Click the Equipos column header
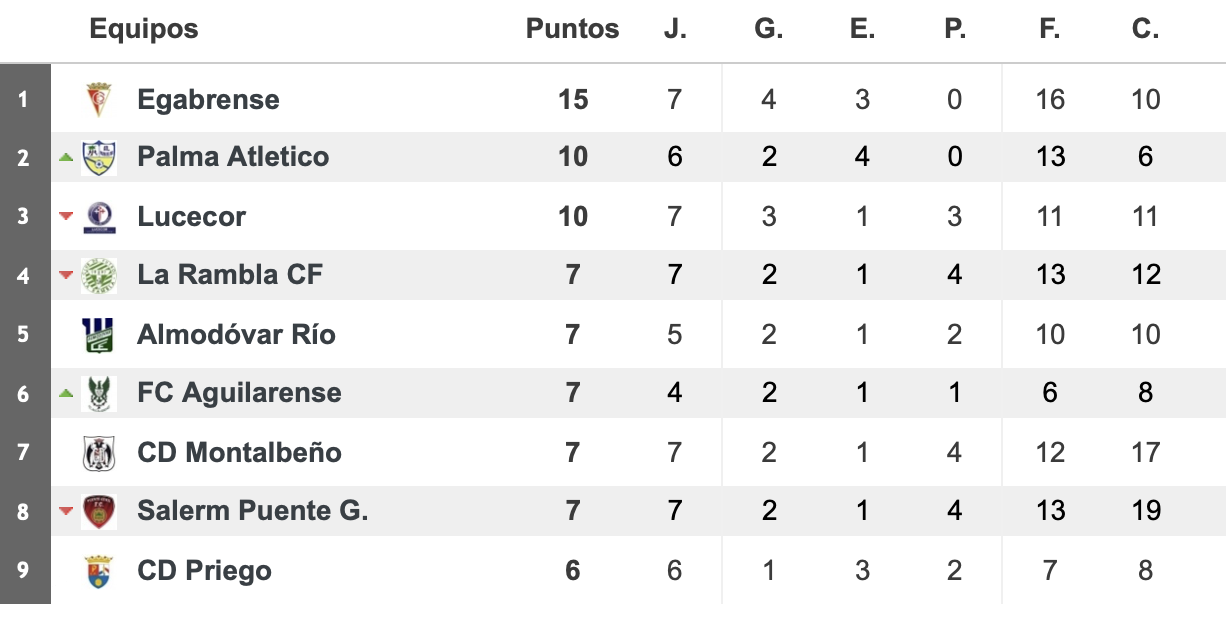 144,29
